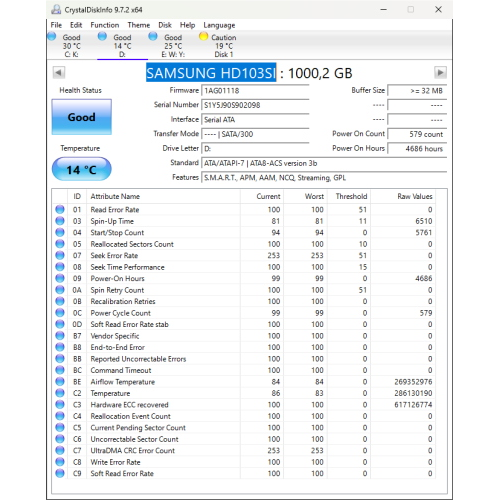Select the yellow Caution orb for Disk 1

pos(203,36)
